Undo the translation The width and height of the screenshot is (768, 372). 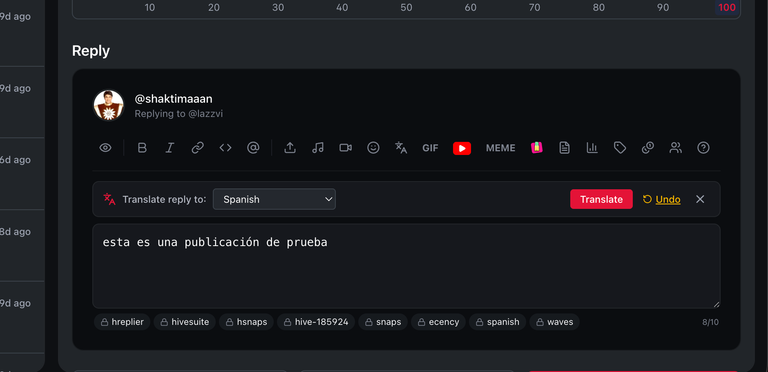pyautogui.click(x=662, y=199)
